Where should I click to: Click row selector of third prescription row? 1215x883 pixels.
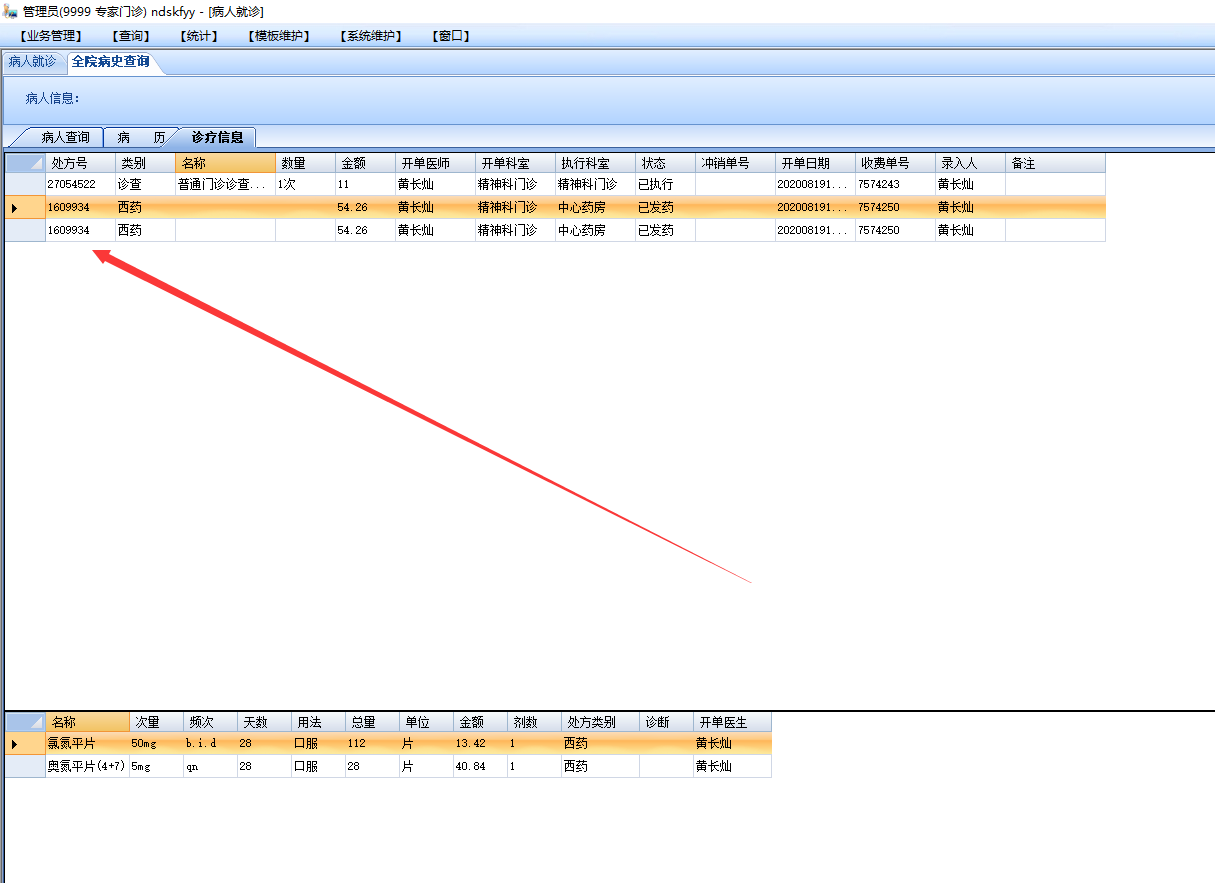coord(25,231)
